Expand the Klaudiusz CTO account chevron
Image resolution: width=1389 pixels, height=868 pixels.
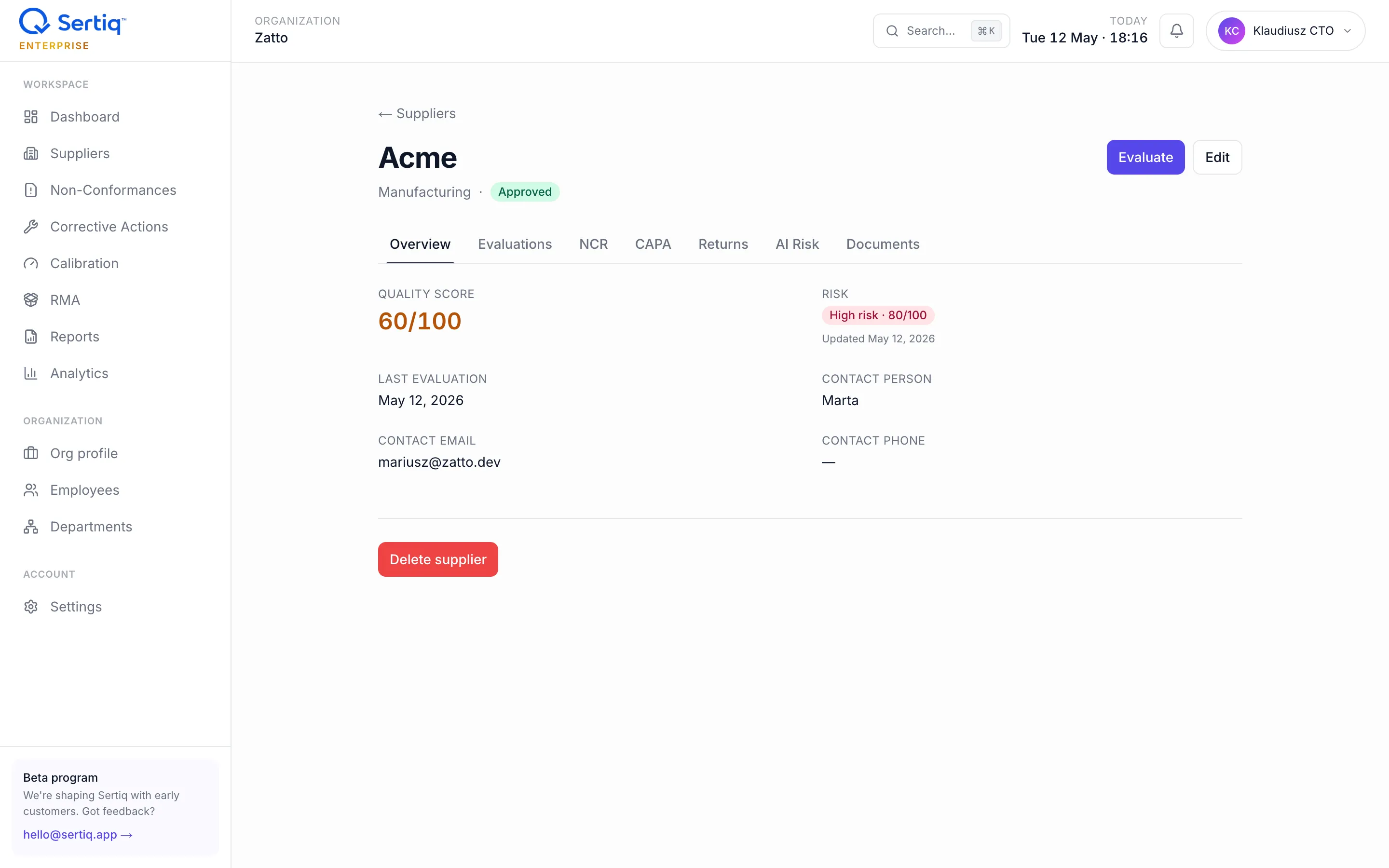click(1347, 31)
